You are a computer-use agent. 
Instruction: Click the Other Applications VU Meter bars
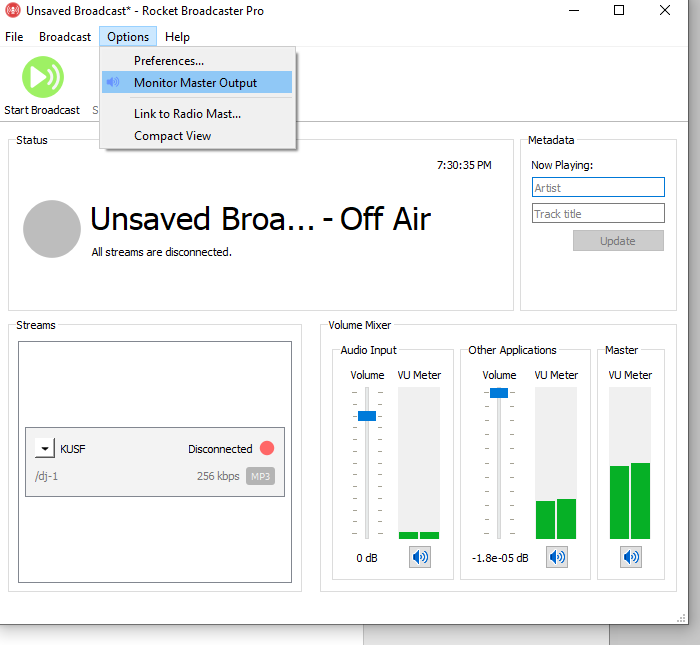click(556, 463)
